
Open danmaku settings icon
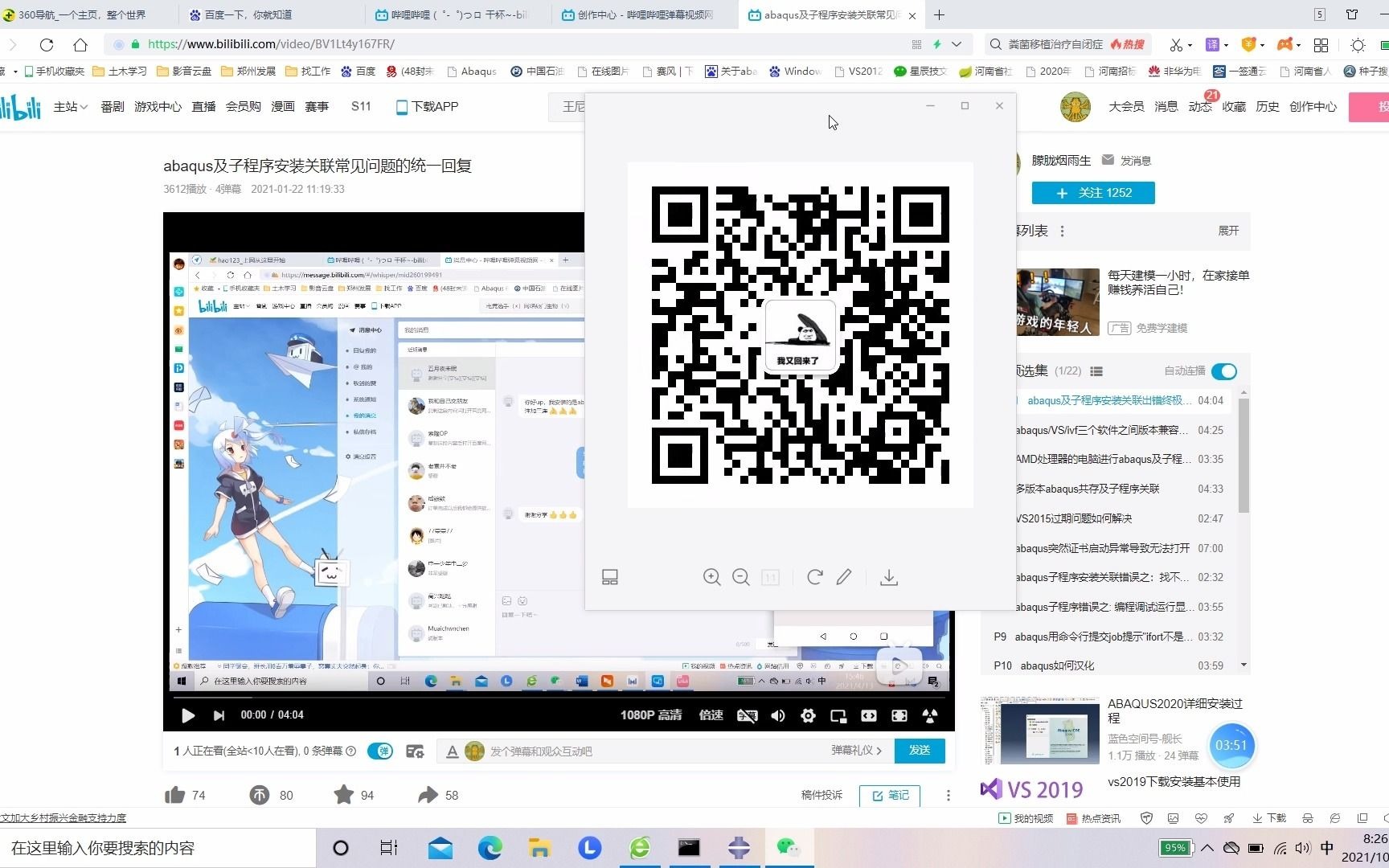tap(415, 751)
